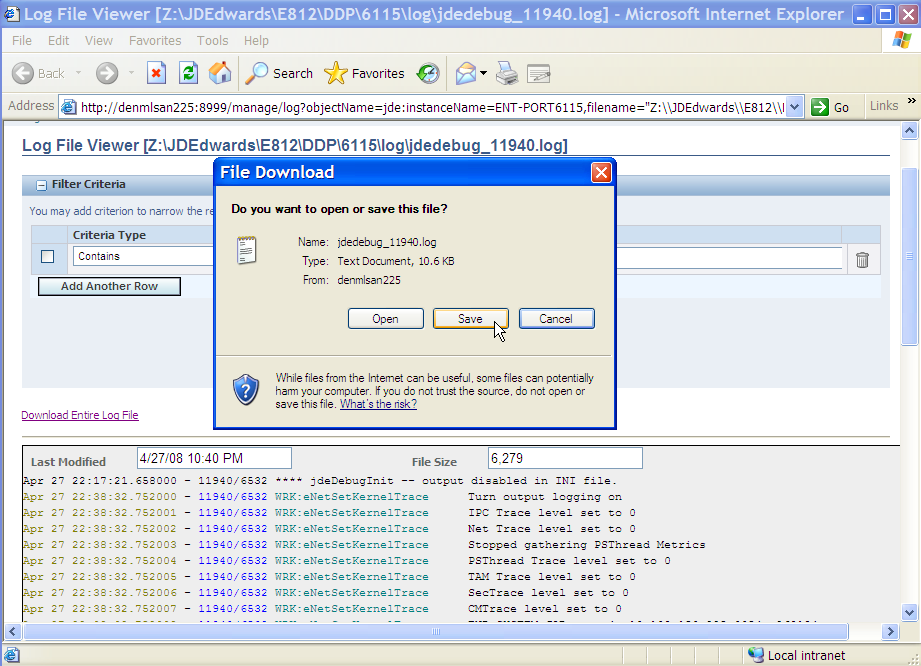Click the 'jdeDebugInit -- output disabled' log line
Screen dimensions: 921x666
click(x=320, y=481)
